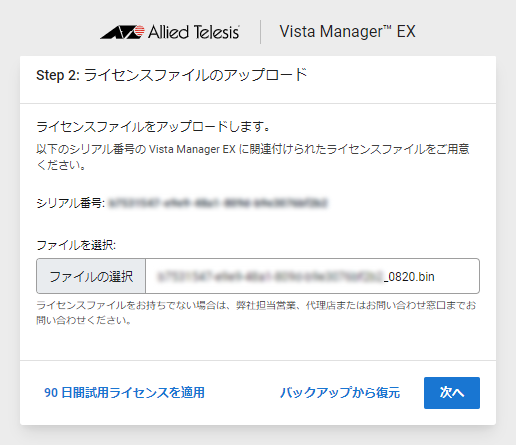Click the Step 2 ライセンスファイルのアップロード heading

(x=172, y=75)
